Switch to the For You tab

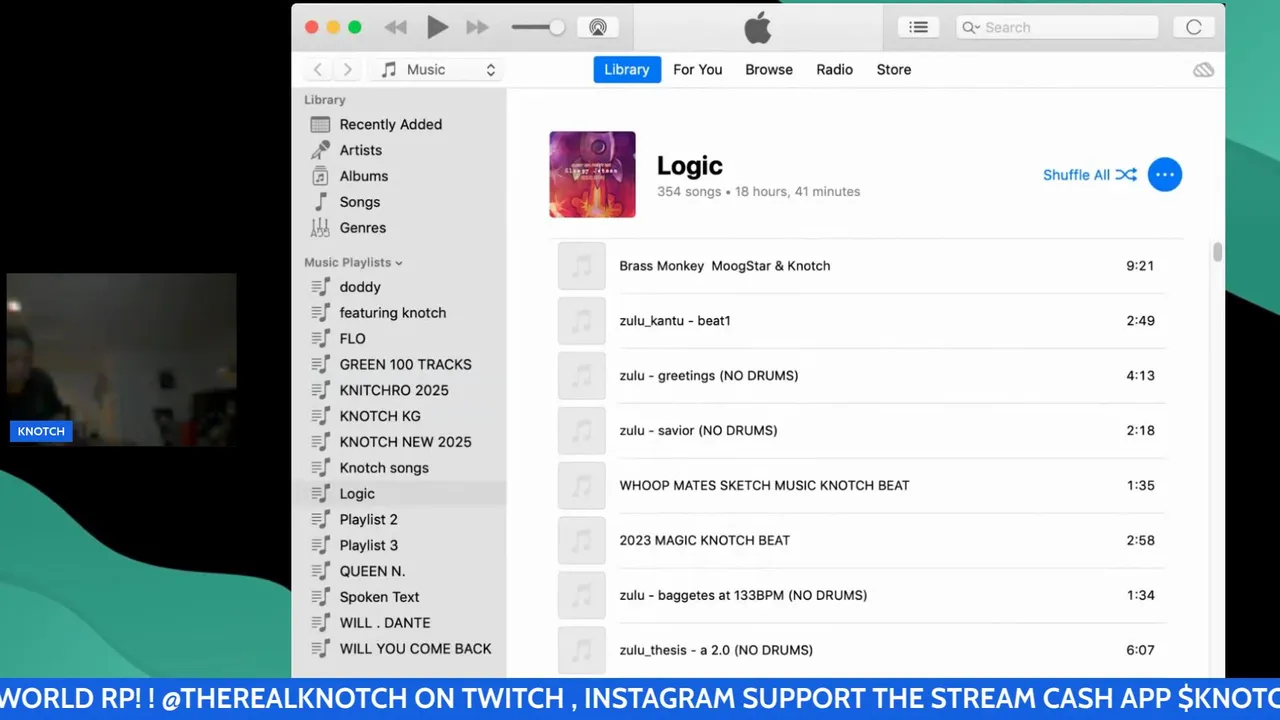click(x=698, y=69)
